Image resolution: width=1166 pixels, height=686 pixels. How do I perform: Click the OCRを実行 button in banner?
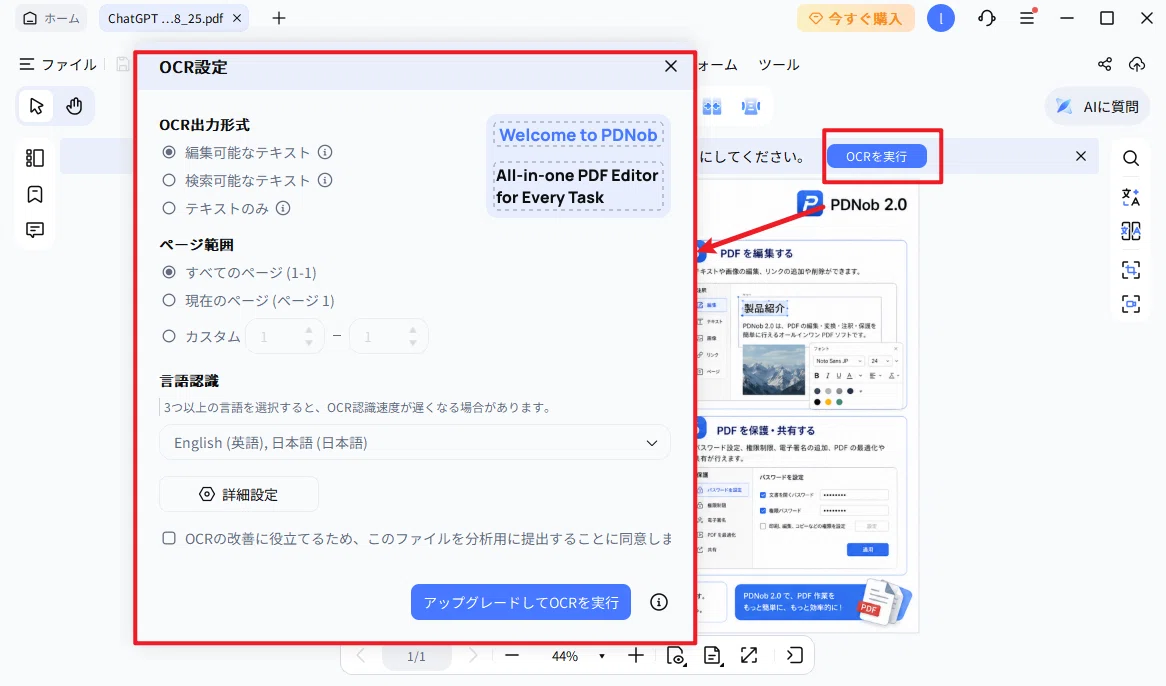[x=877, y=156]
